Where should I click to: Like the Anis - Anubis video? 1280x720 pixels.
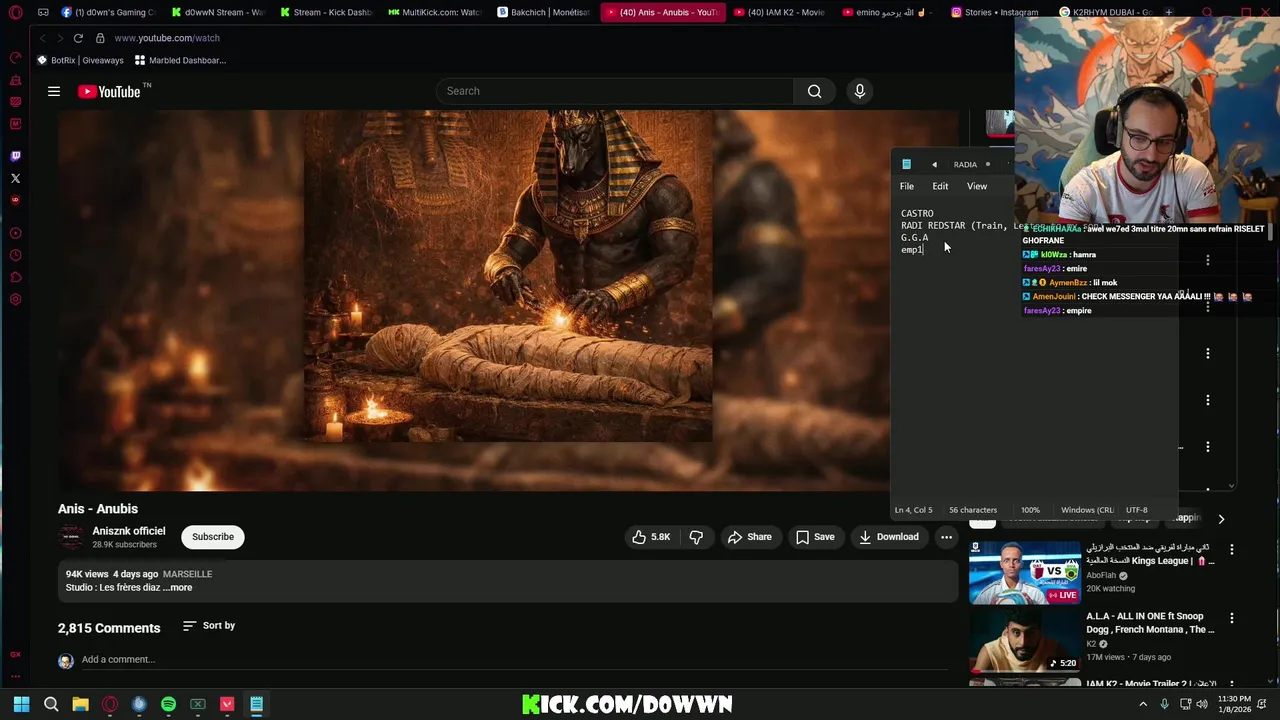coord(651,537)
